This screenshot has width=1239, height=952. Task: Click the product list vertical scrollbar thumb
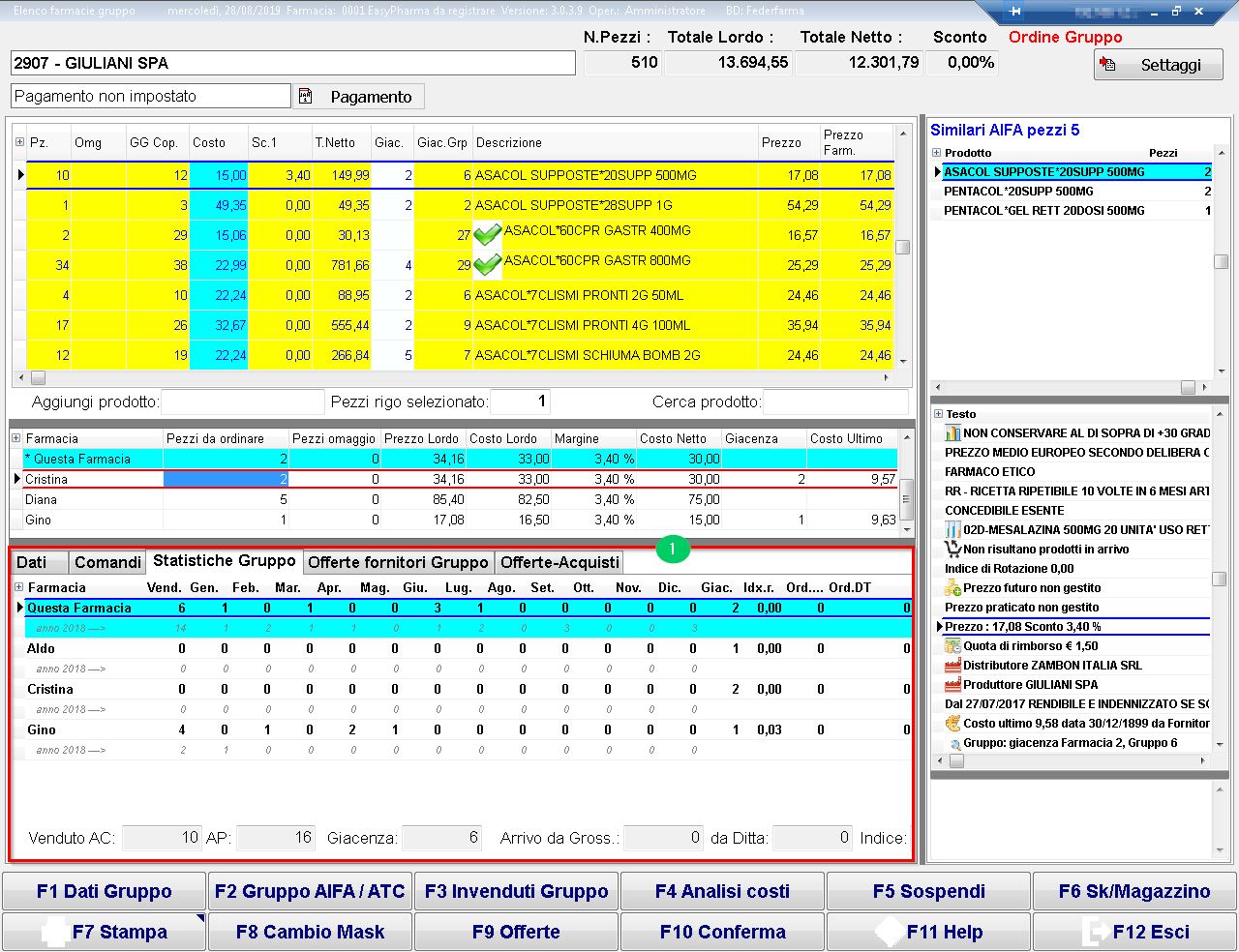902,247
